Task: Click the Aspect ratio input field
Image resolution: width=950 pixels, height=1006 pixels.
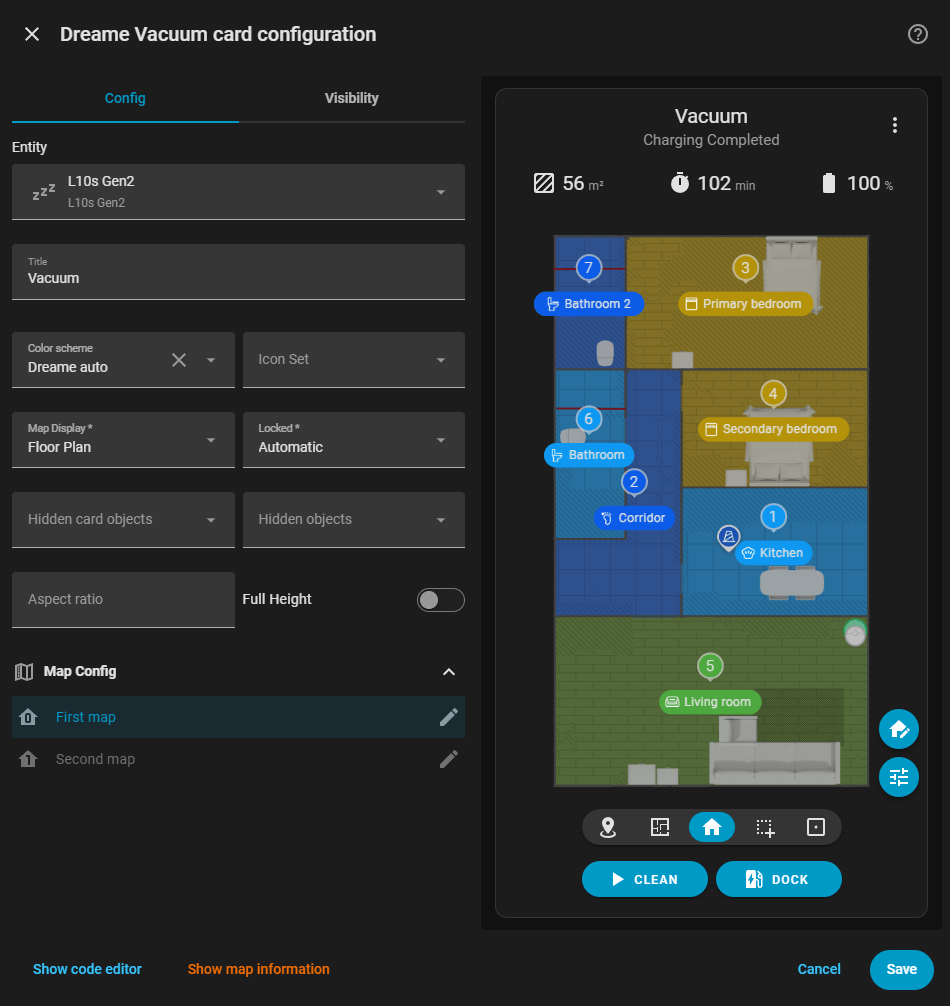Action: [123, 600]
